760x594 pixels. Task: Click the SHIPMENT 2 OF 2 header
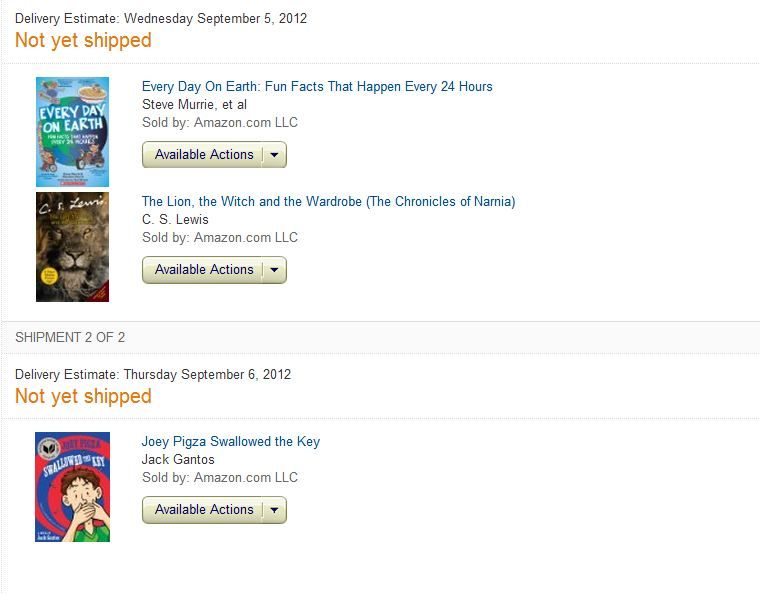pyautogui.click(x=70, y=338)
